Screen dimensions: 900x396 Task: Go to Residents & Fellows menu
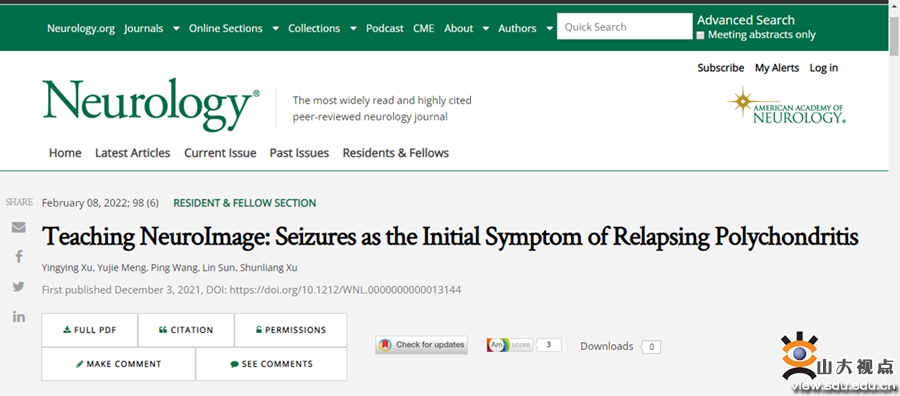395,153
